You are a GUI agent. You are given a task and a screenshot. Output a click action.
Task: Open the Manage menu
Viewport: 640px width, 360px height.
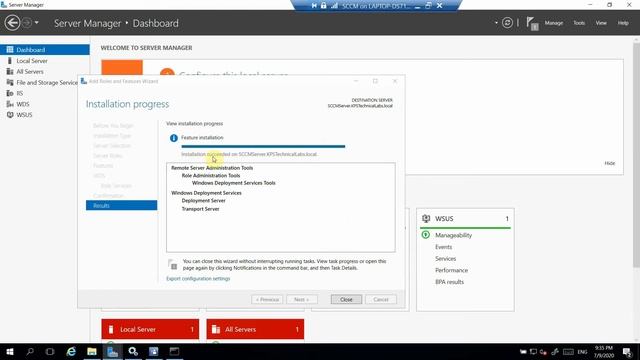pos(553,23)
